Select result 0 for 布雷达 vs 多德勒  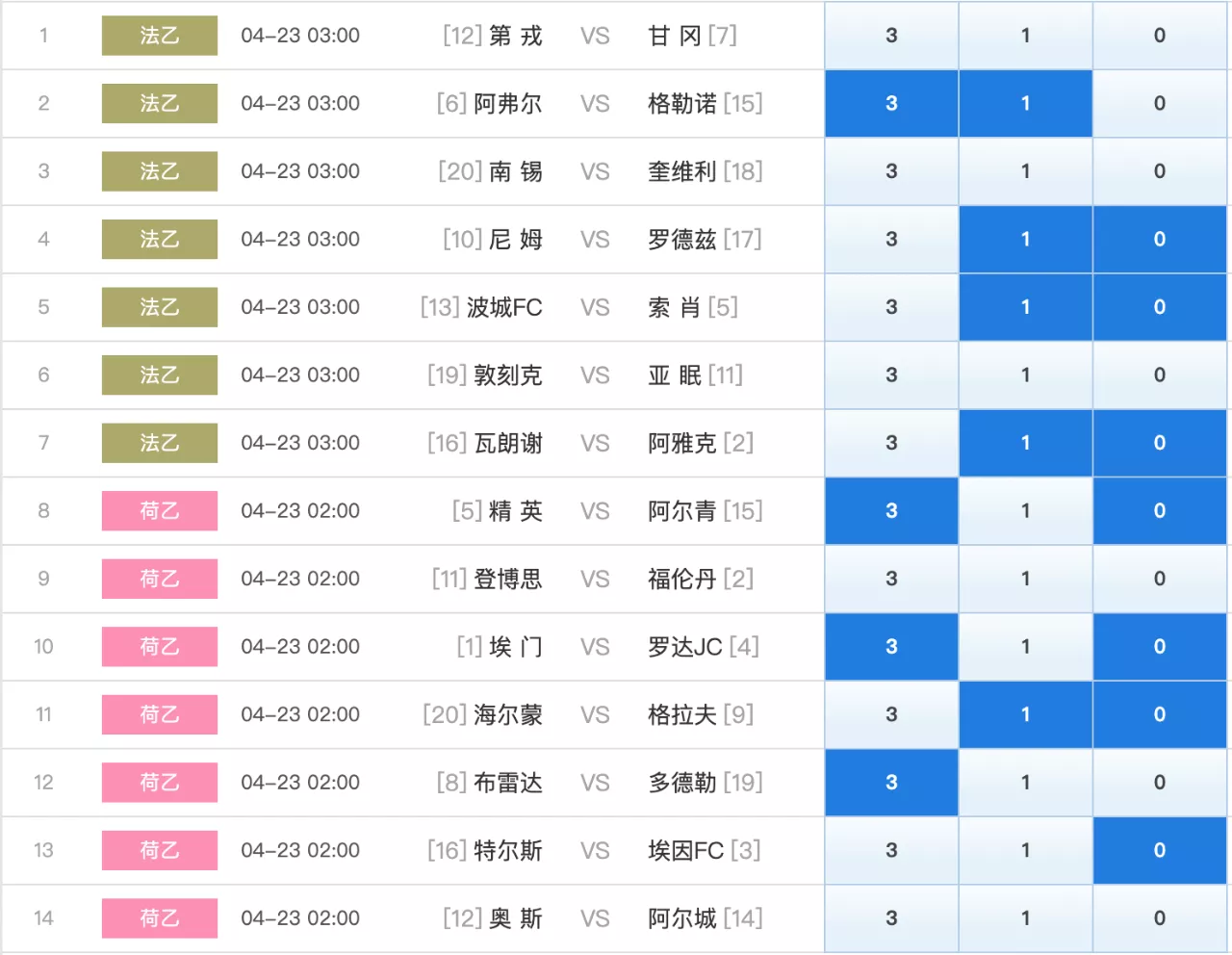pos(1160,782)
